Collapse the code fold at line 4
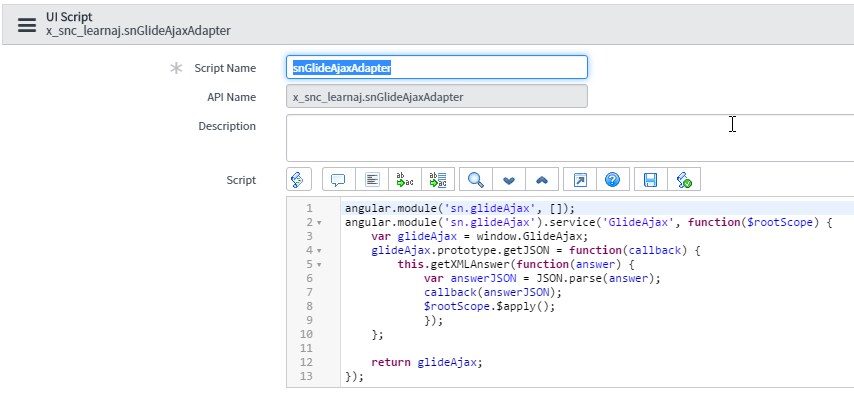This screenshot has width=854, height=394. (319, 251)
